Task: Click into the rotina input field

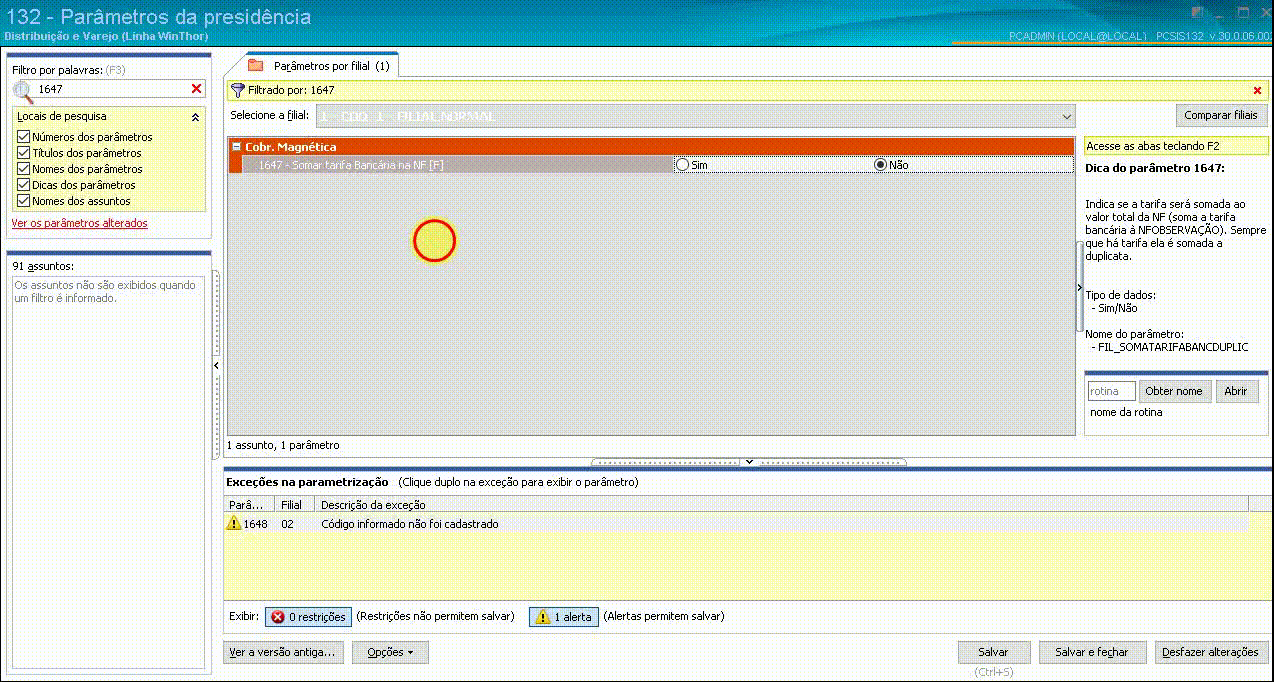Action: click(x=1111, y=391)
